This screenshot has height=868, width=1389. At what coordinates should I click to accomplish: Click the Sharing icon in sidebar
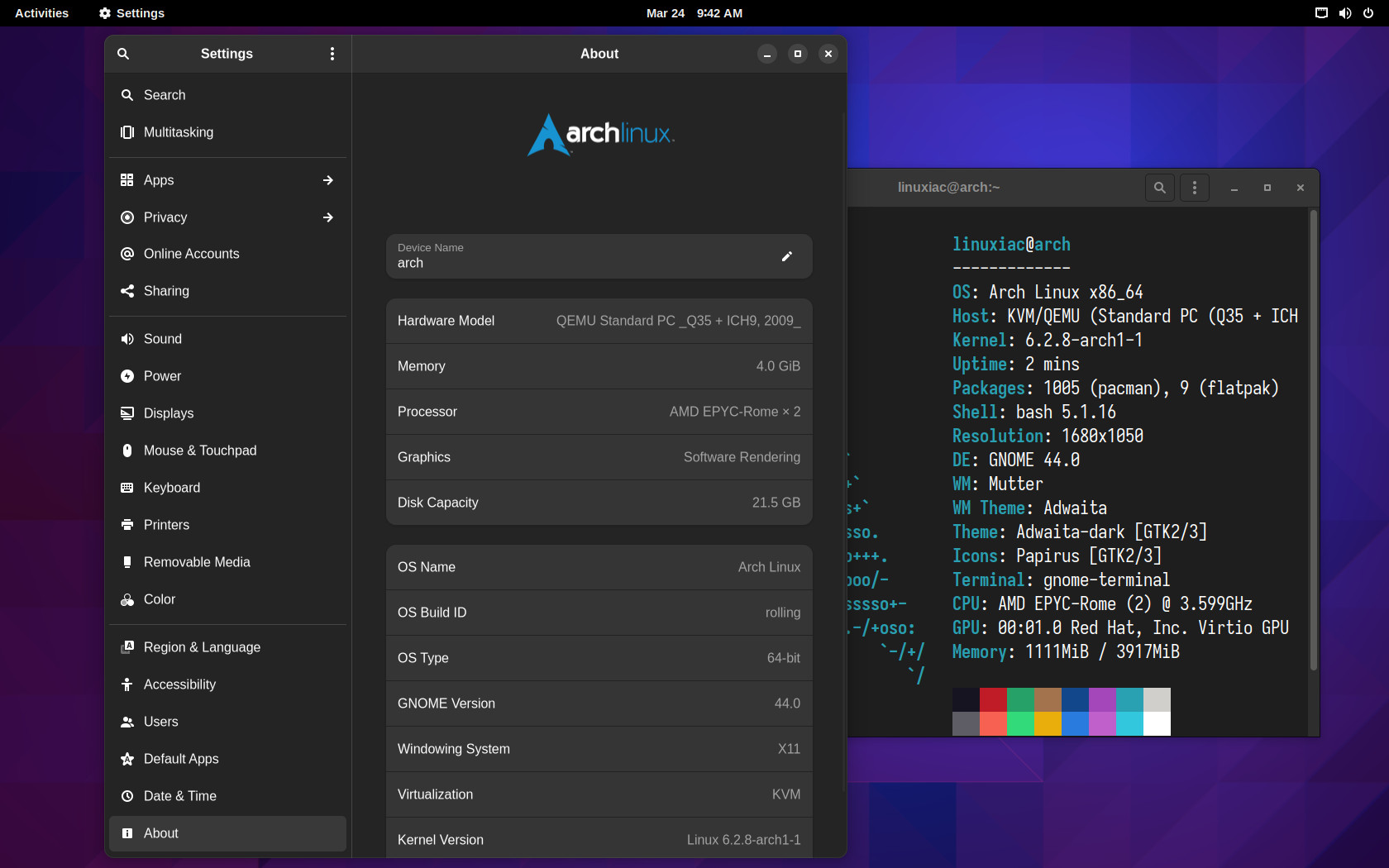tap(127, 291)
